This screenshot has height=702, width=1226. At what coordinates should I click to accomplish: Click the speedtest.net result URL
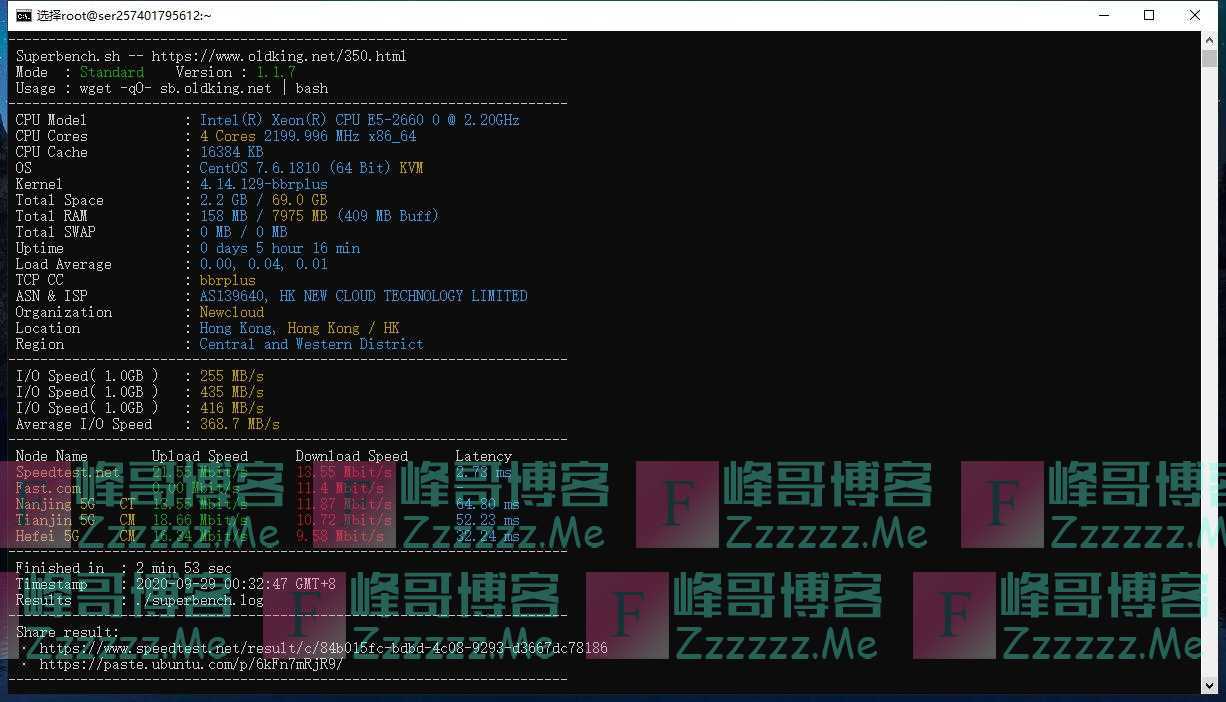(323, 648)
